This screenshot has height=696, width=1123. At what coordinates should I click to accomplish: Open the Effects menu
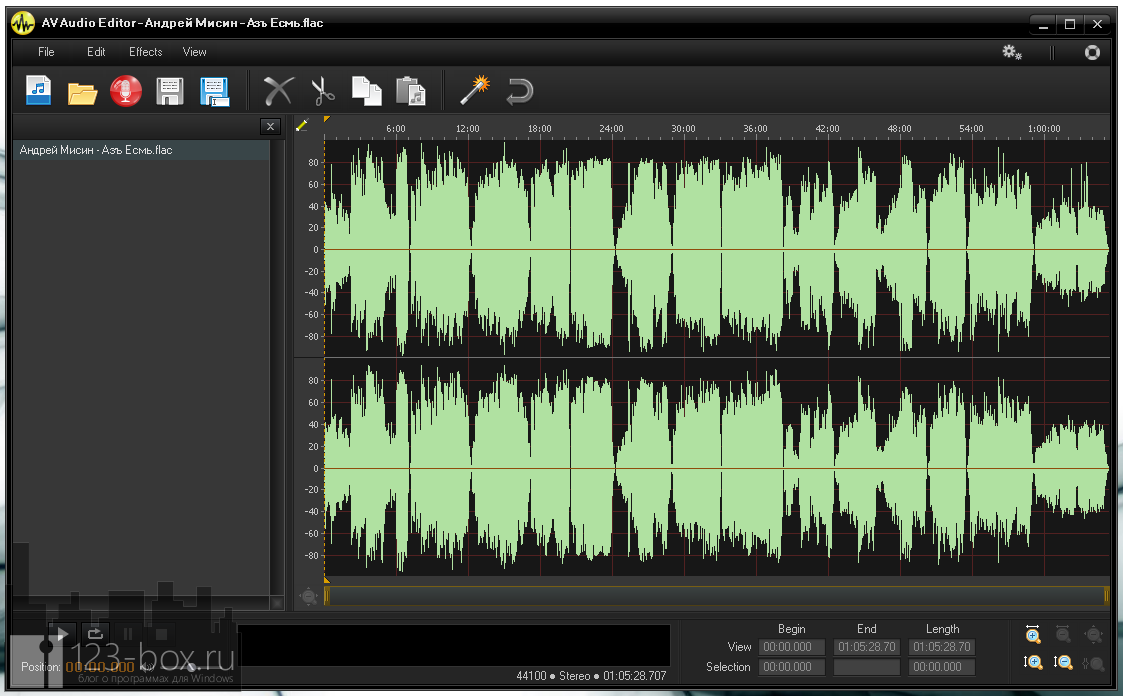pyautogui.click(x=145, y=52)
